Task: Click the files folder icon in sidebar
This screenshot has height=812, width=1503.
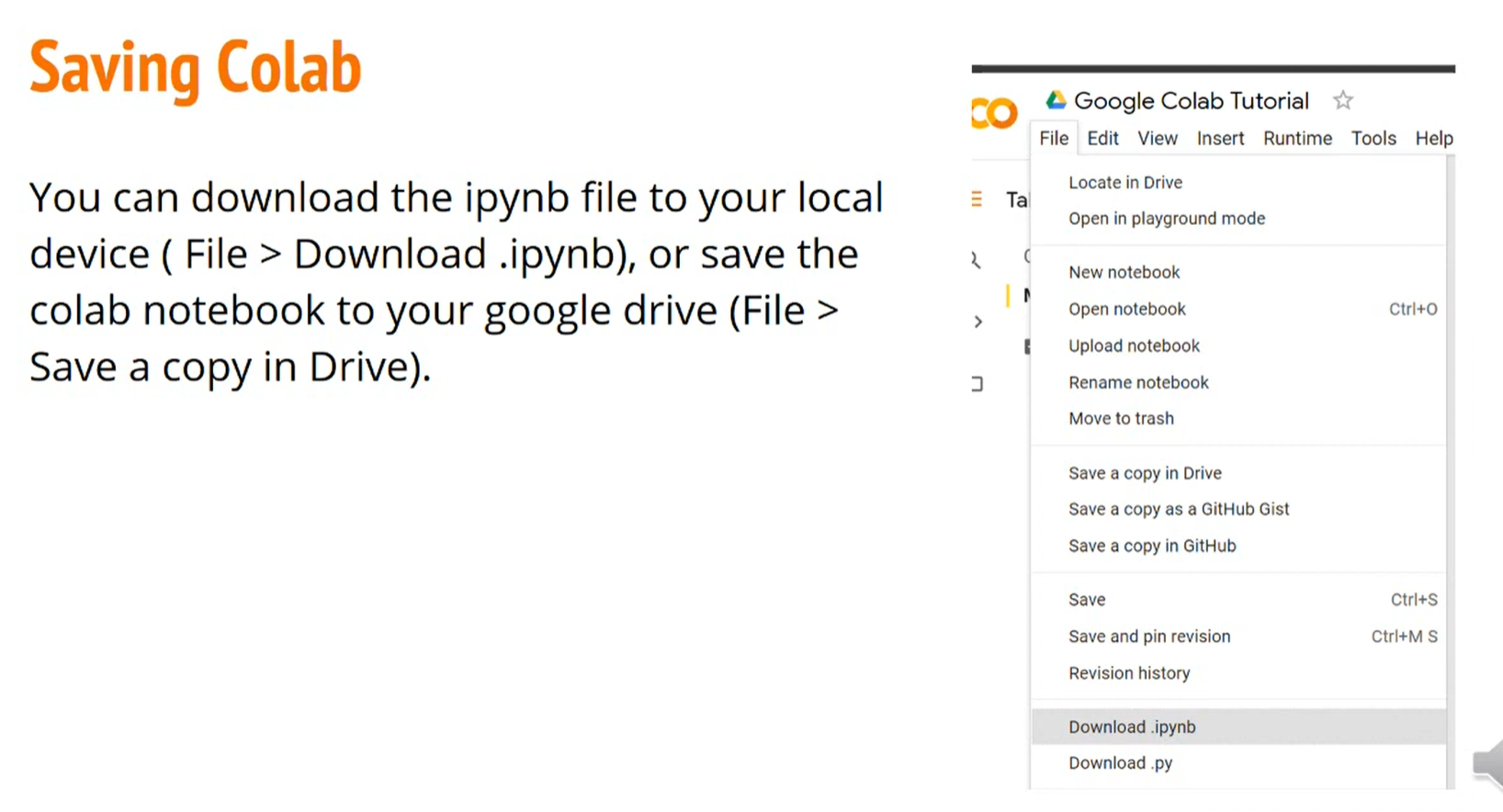Action: (x=978, y=384)
